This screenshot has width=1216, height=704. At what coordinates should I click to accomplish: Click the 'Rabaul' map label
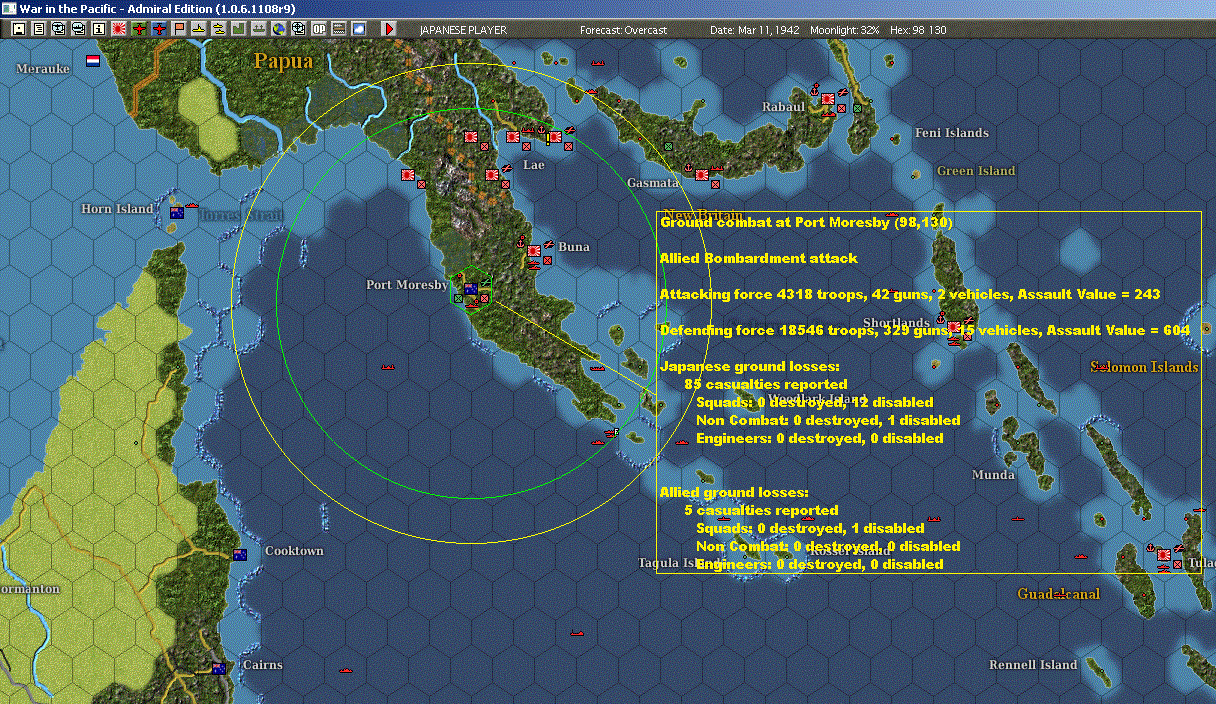[x=783, y=107]
